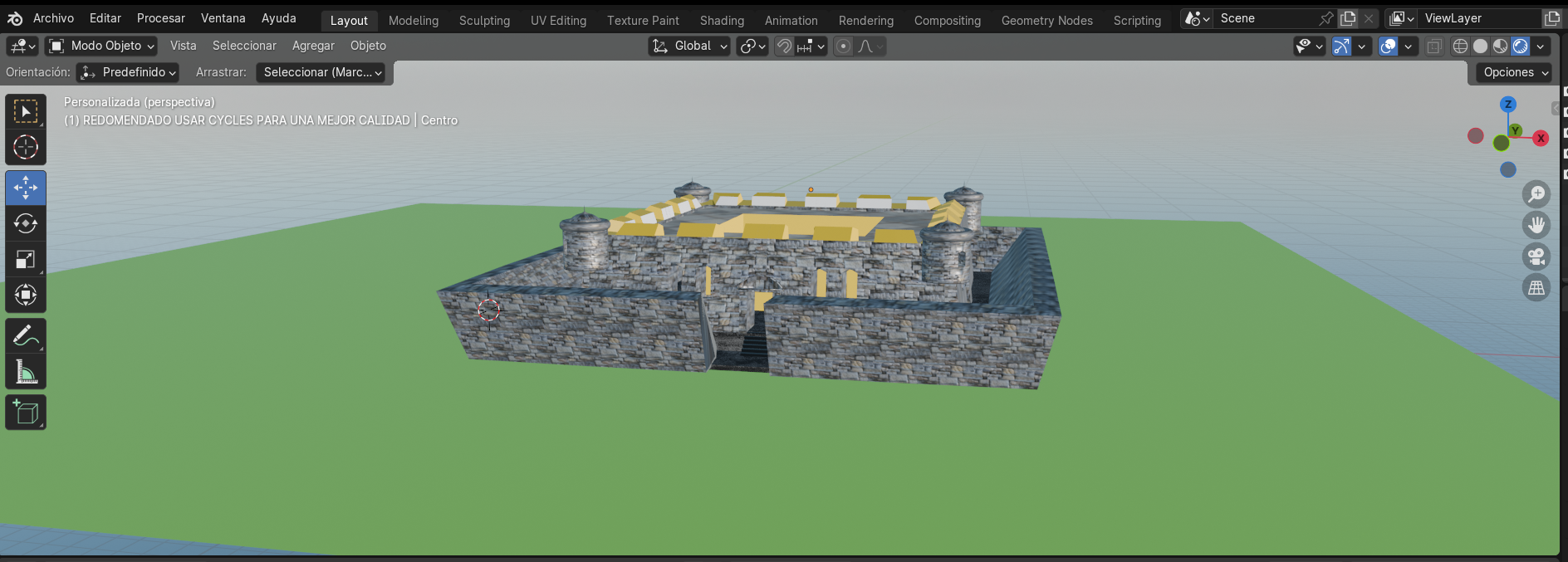Viewport: 1568px width, 562px height.
Task: Choose the Measure tool
Action: 26,372
